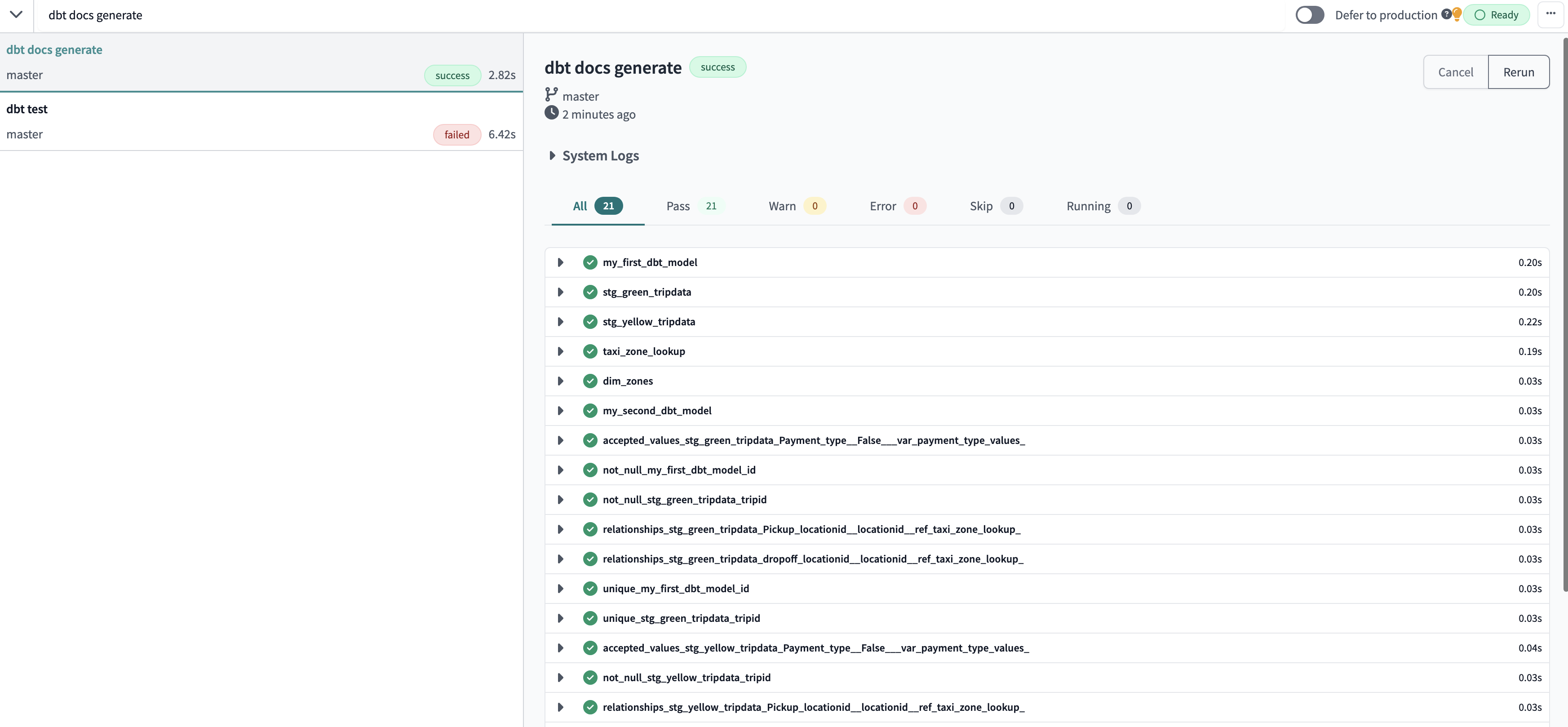
Task: Click the git branch icon next to master
Action: point(551,94)
